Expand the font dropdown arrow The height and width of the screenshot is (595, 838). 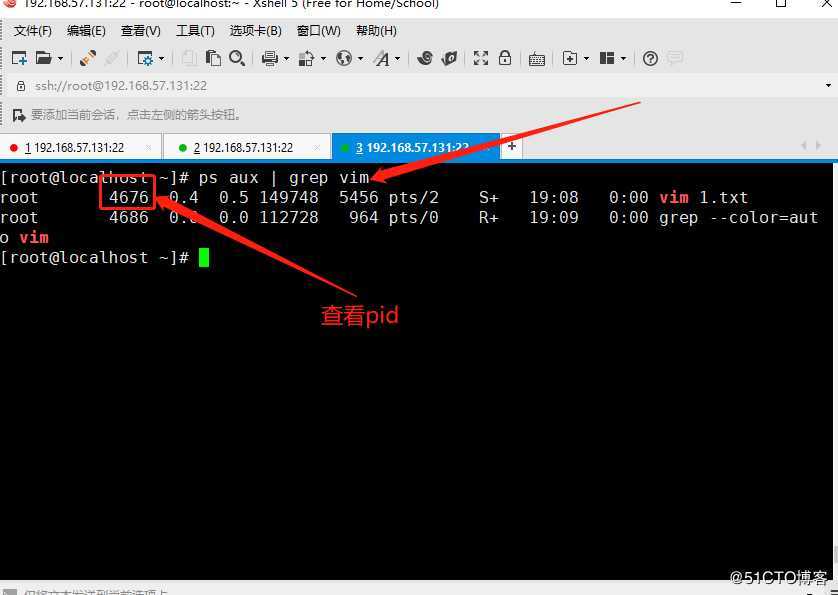pyautogui.click(x=397, y=58)
